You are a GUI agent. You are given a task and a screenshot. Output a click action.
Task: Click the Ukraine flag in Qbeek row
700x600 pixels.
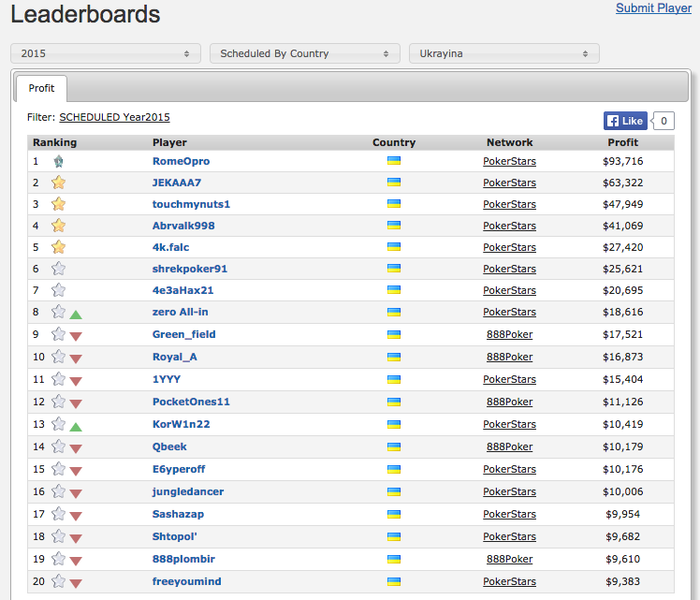tap(394, 446)
